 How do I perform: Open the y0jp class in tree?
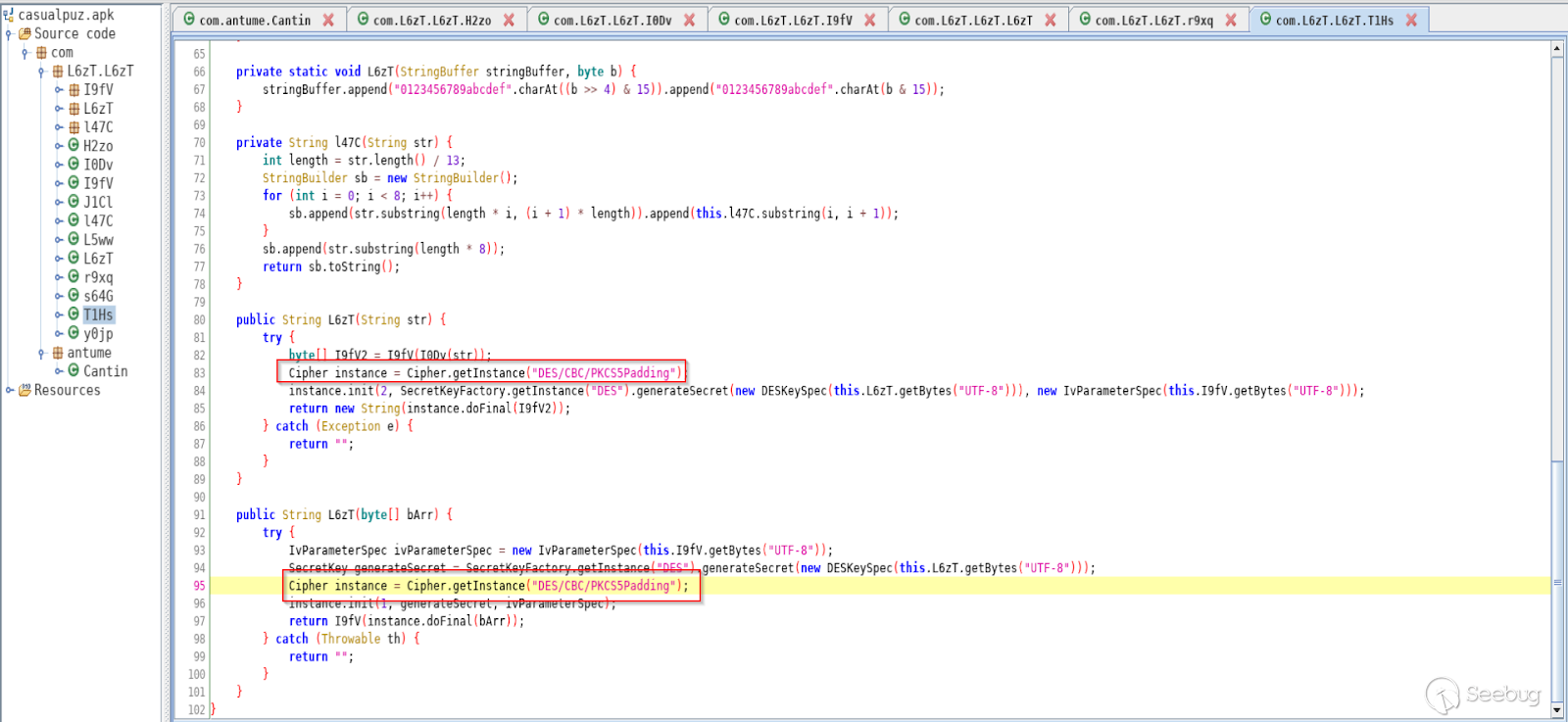pyautogui.click(x=98, y=333)
